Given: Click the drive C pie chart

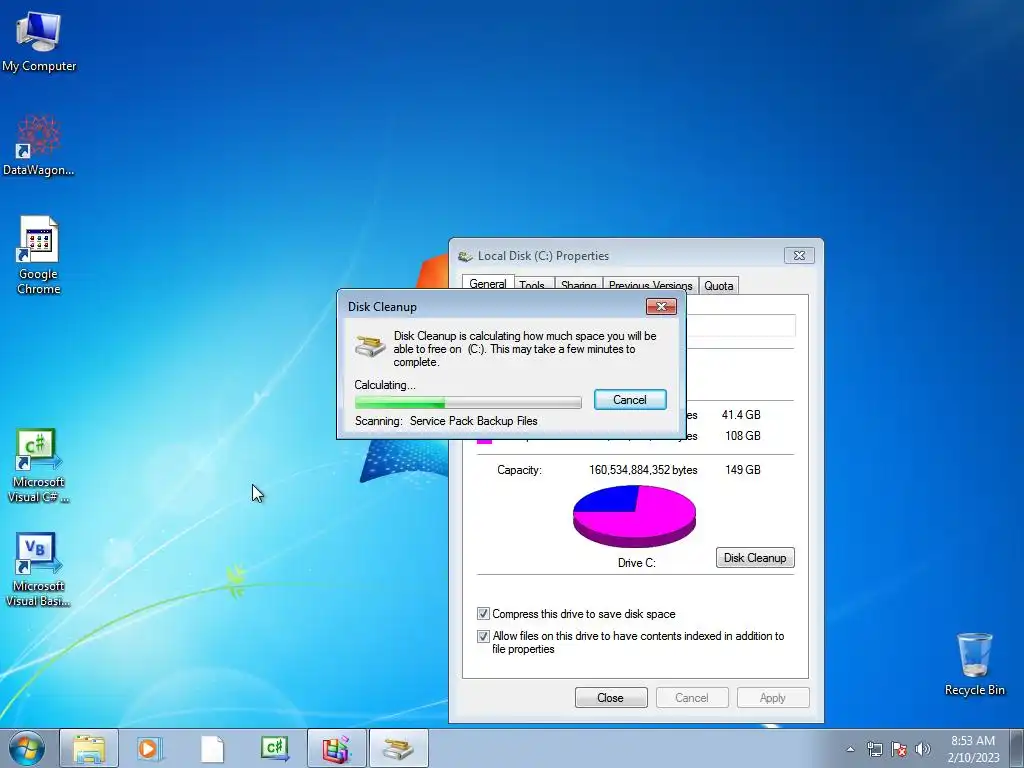Looking at the screenshot, I should pos(634,516).
